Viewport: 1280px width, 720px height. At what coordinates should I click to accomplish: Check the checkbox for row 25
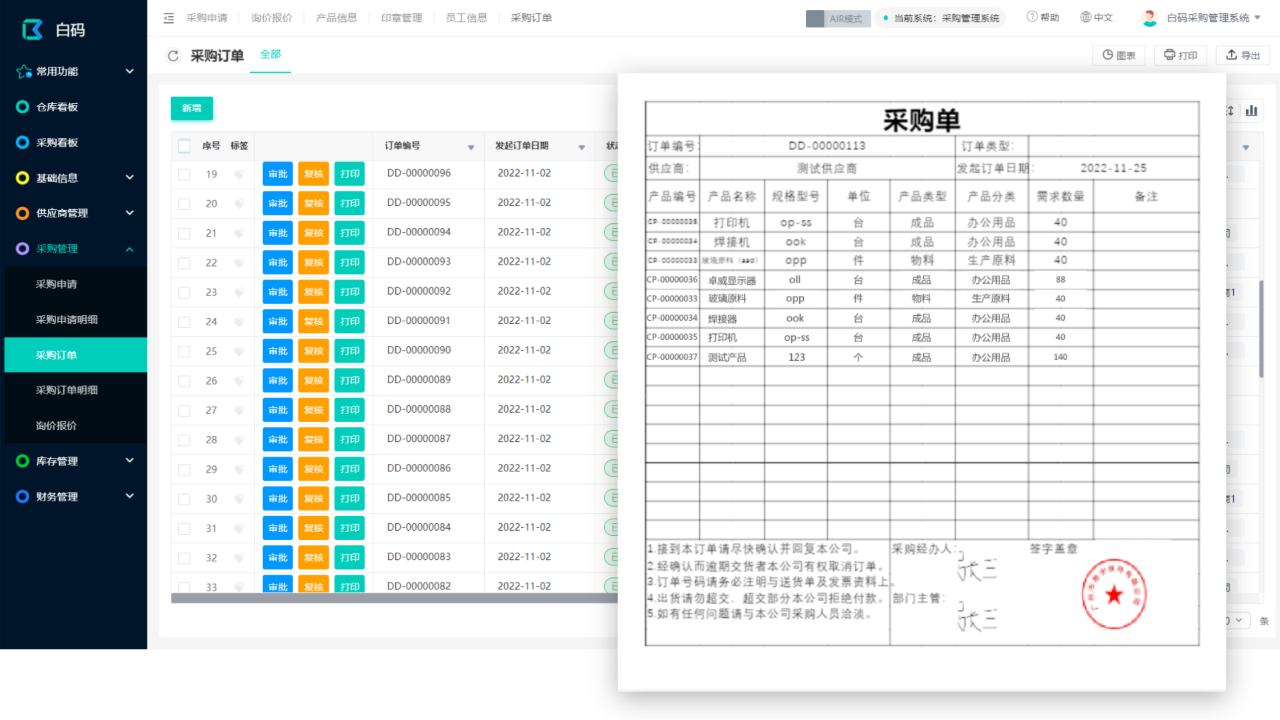click(184, 351)
